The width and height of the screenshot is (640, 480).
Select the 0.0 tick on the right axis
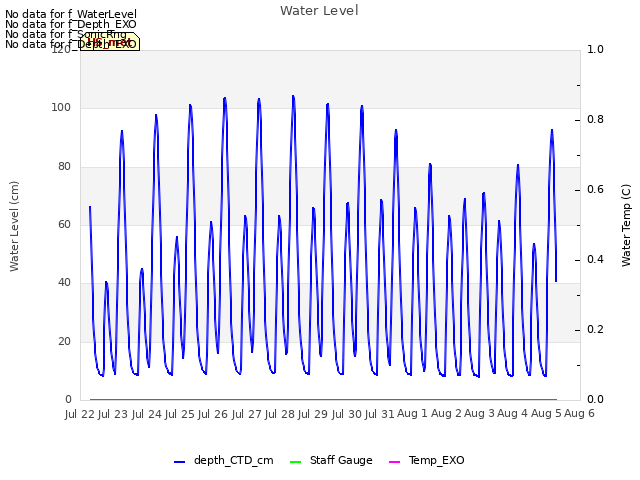click(595, 400)
